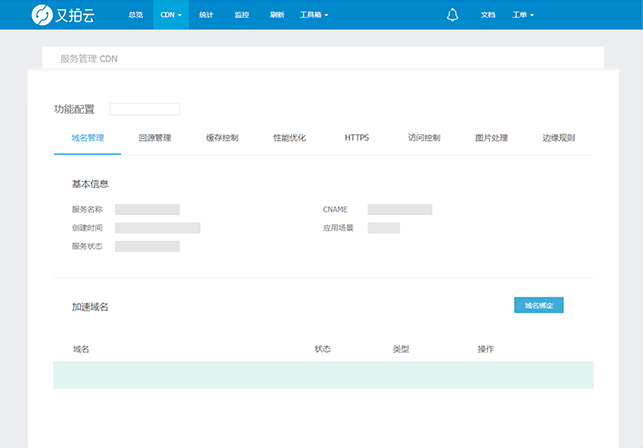Select the 域名管理 tab
The height and width of the screenshot is (448, 643).
(x=88, y=138)
